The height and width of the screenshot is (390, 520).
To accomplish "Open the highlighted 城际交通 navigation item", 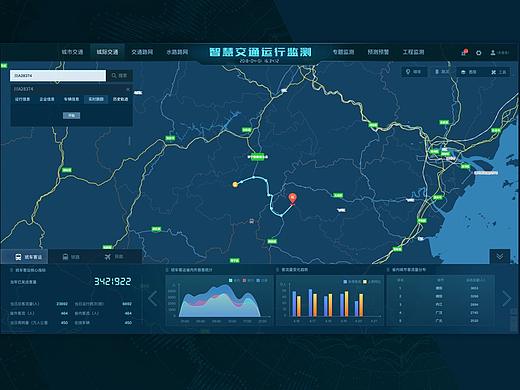I will pyautogui.click(x=107, y=52).
